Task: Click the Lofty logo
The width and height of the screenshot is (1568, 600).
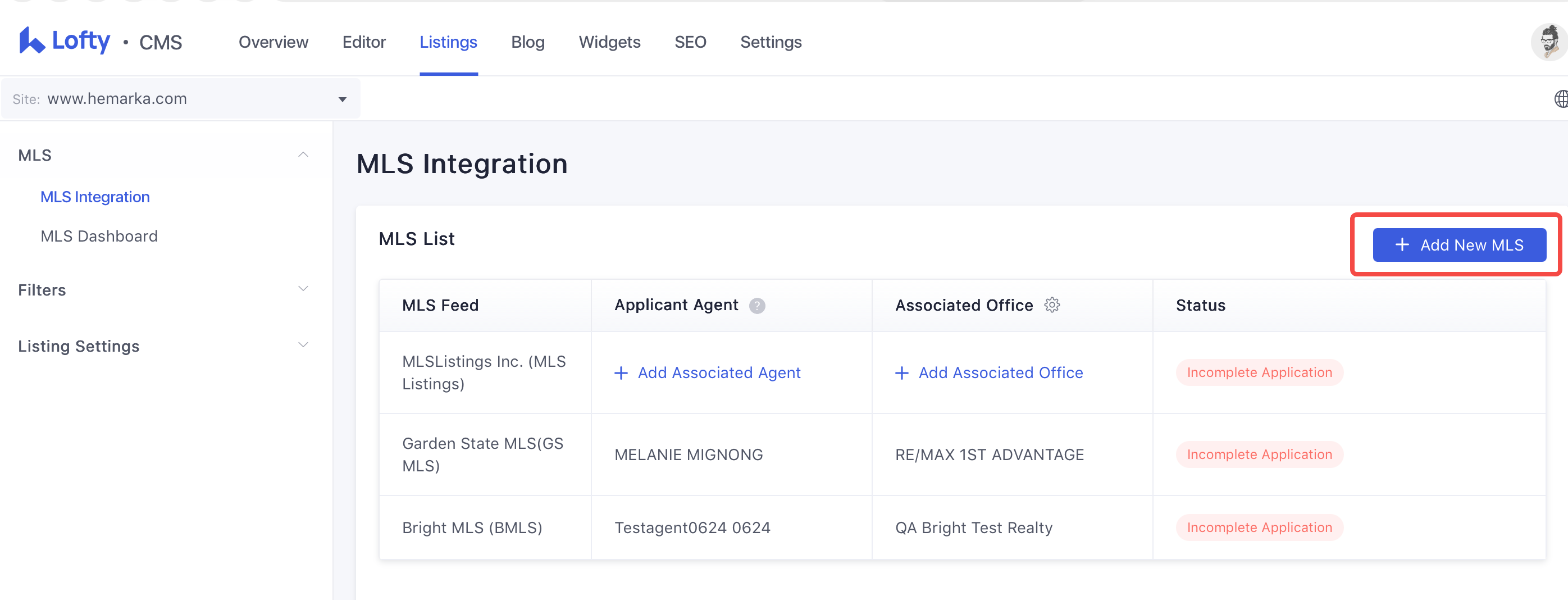Action: [65, 41]
